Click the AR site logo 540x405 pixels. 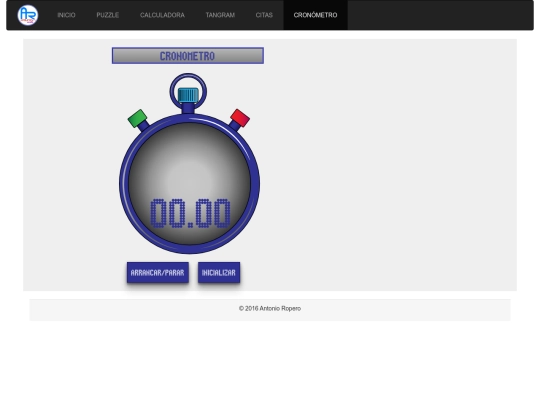click(x=28, y=15)
